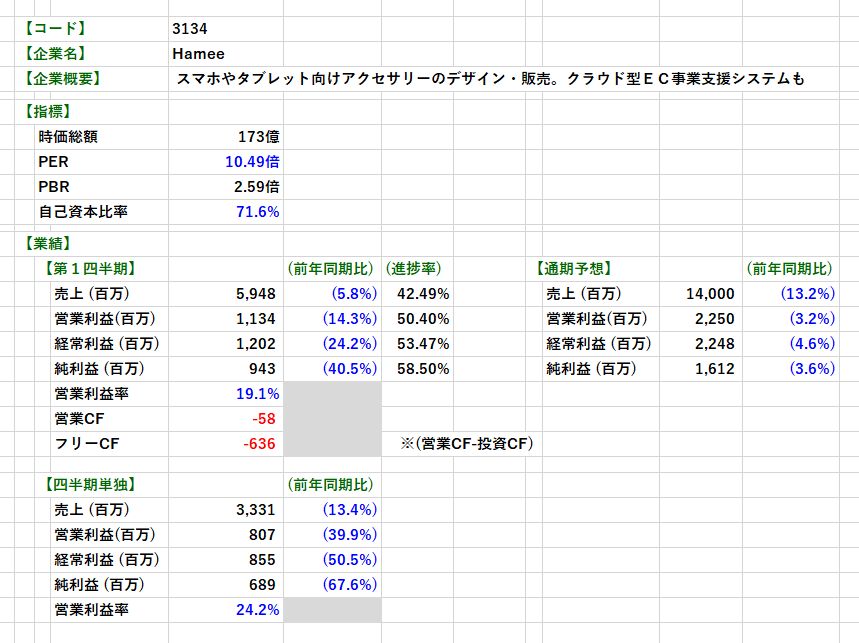Viewport: 859px width, 643px height.
Task: Select the 自己資本比率 value 71.6%
Action: coord(257,212)
